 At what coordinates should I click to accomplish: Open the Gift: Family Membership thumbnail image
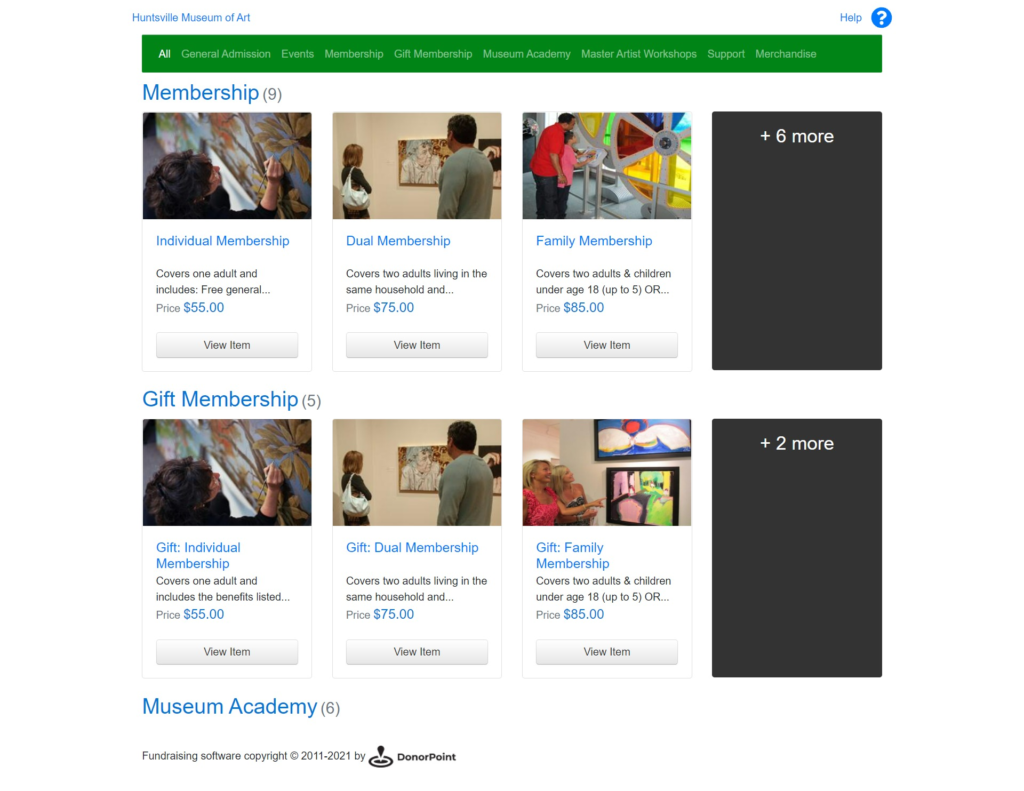tap(607, 472)
